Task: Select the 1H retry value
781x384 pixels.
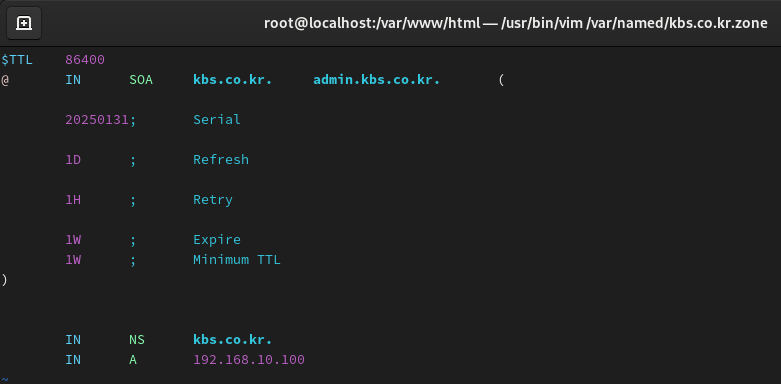Action: tap(73, 200)
